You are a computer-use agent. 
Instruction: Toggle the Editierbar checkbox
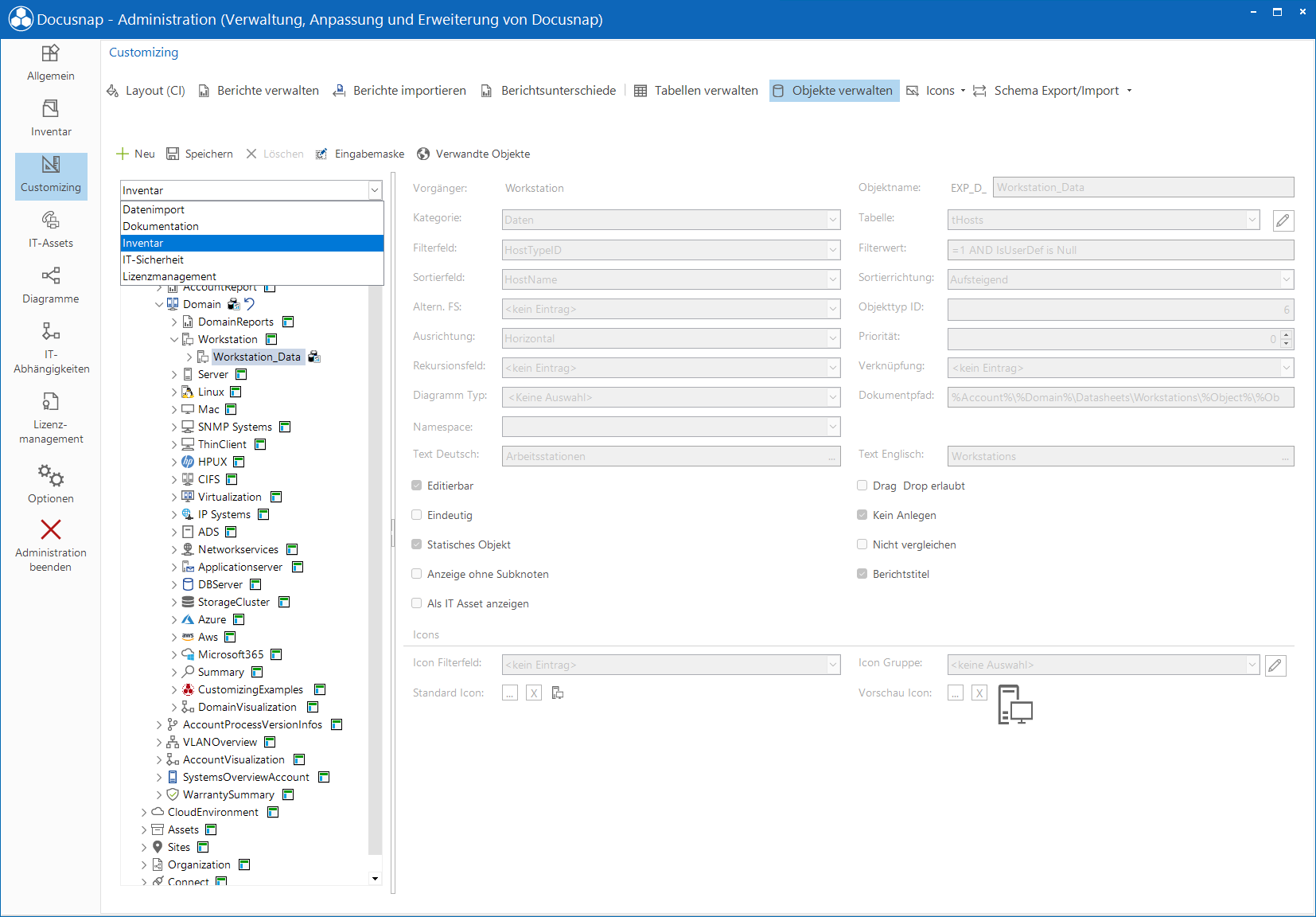click(417, 486)
